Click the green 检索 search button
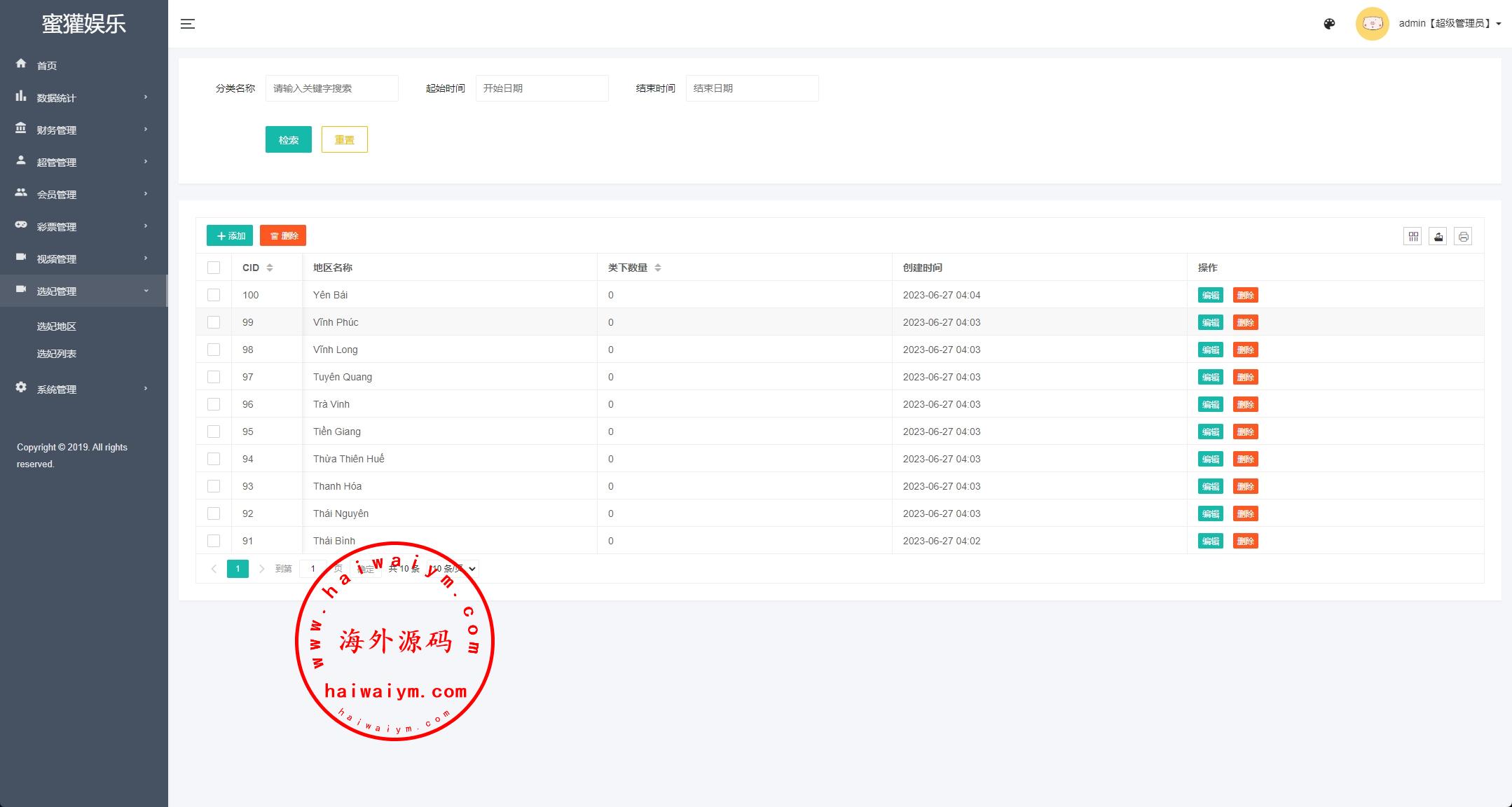Image resolution: width=1512 pixels, height=807 pixels. pyautogui.click(x=288, y=139)
